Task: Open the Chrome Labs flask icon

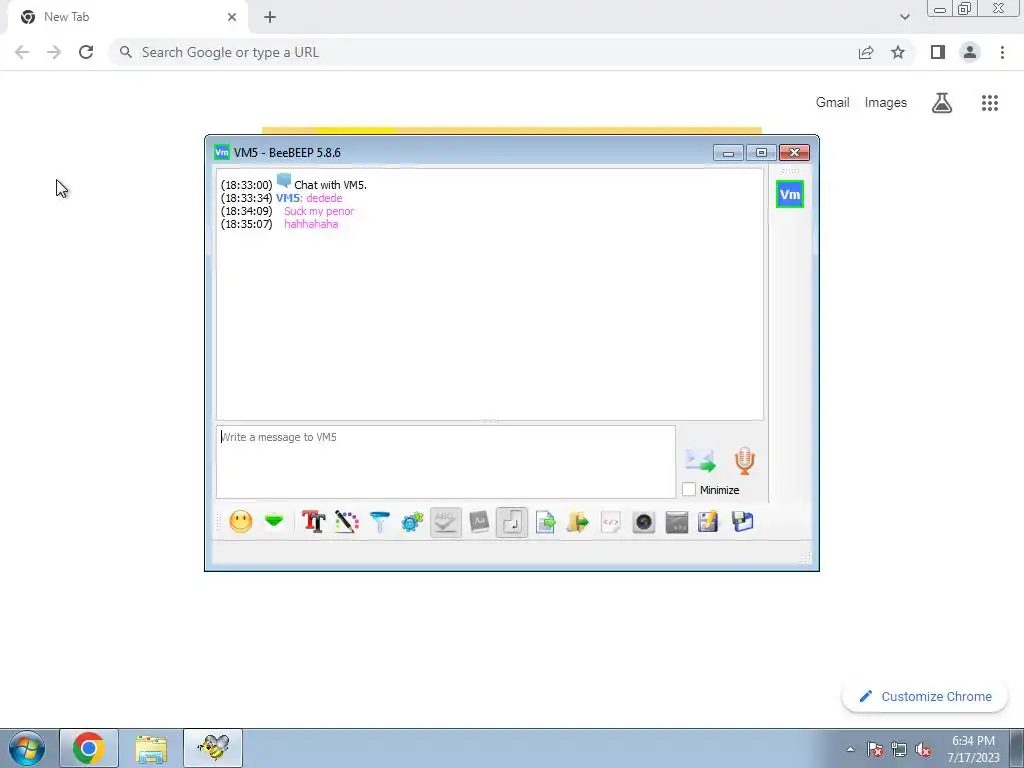Action: tap(942, 103)
